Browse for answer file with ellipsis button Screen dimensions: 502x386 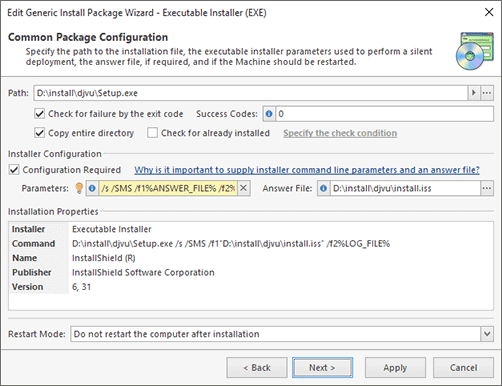[487, 188]
